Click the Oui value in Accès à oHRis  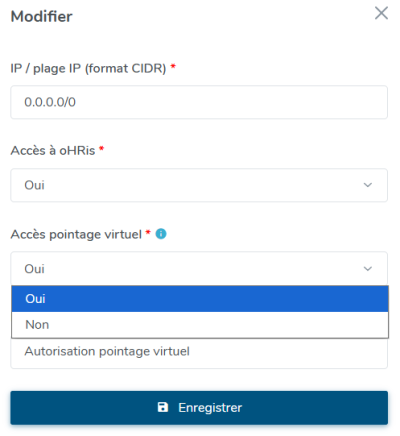(x=34, y=185)
